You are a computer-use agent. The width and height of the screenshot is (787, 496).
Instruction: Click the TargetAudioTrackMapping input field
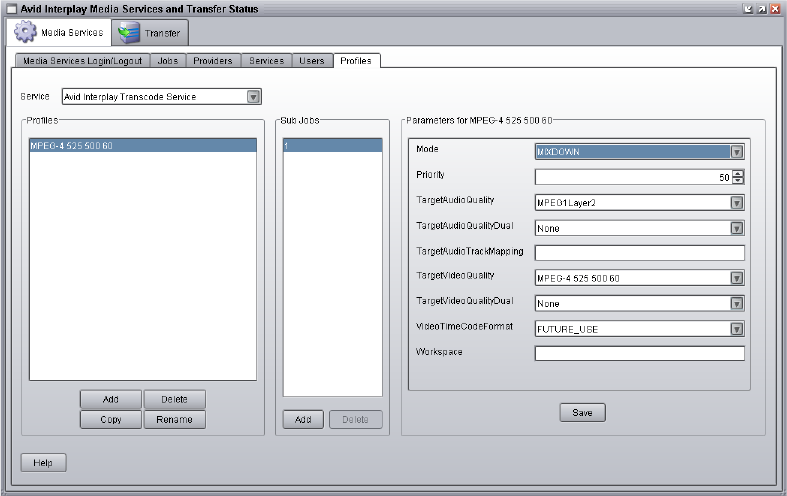(x=639, y=253)
